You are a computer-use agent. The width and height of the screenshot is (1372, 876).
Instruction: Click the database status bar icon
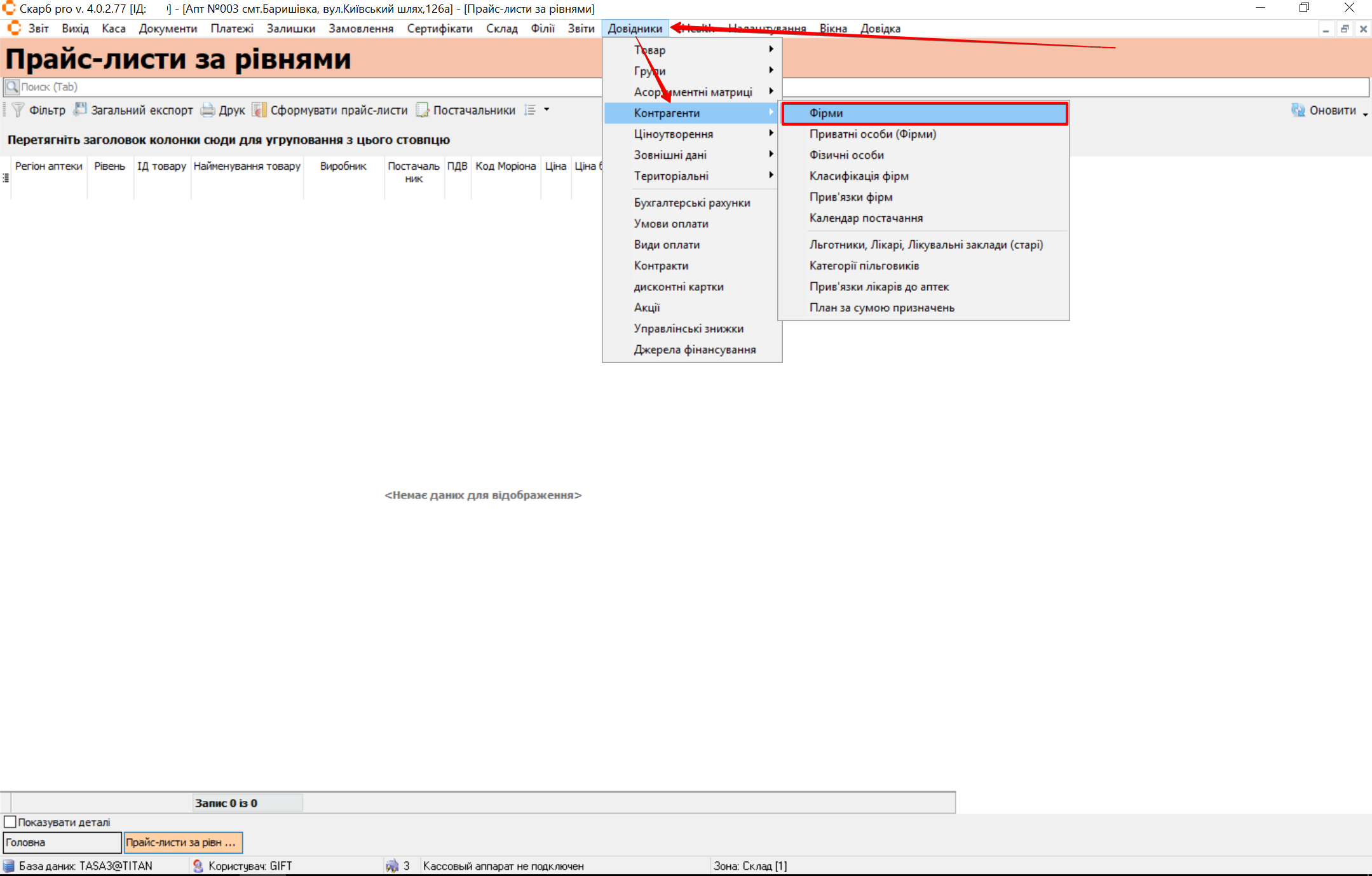9,866
